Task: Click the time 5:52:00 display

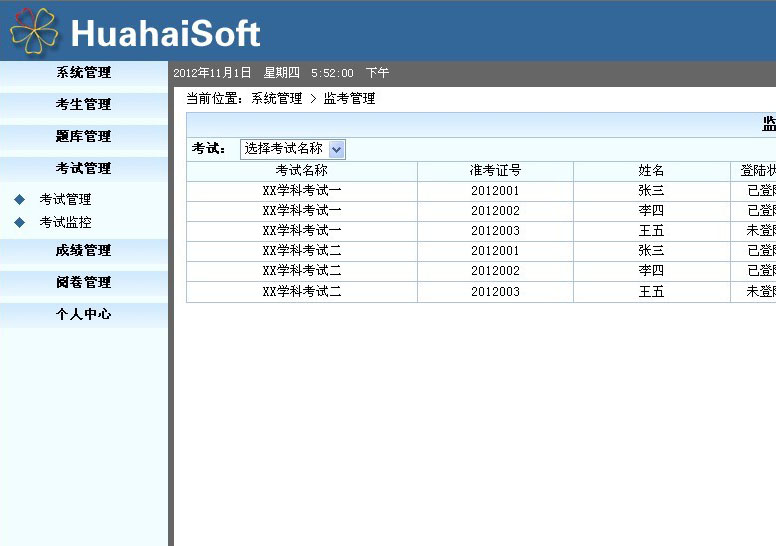Action: (333, 73)
